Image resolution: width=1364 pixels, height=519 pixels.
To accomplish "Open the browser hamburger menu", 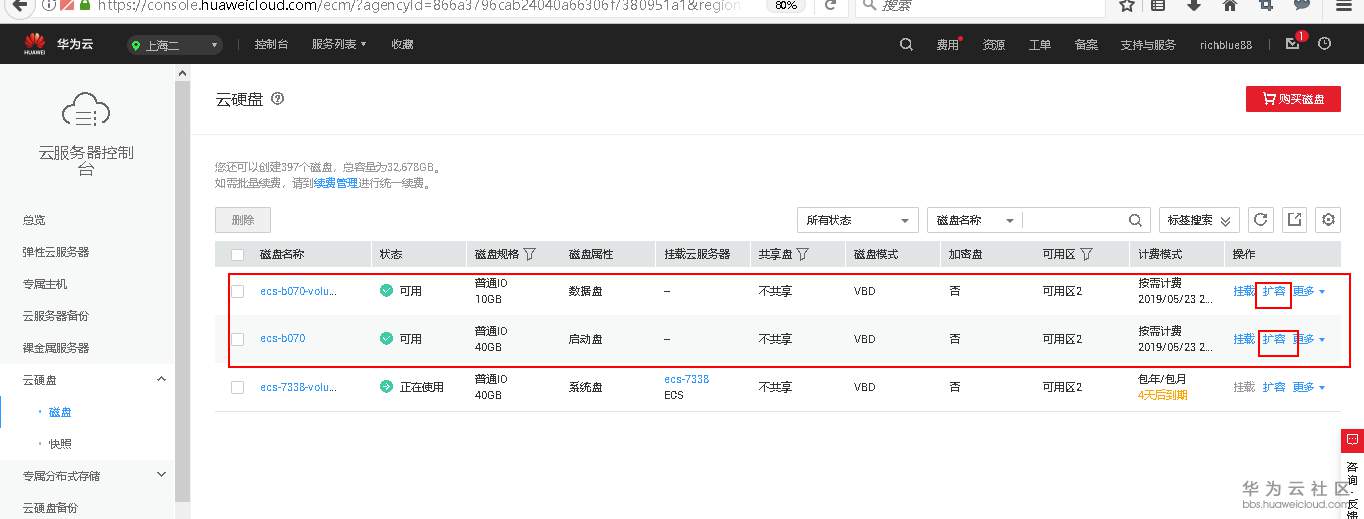I will [x=1344, y=5].
